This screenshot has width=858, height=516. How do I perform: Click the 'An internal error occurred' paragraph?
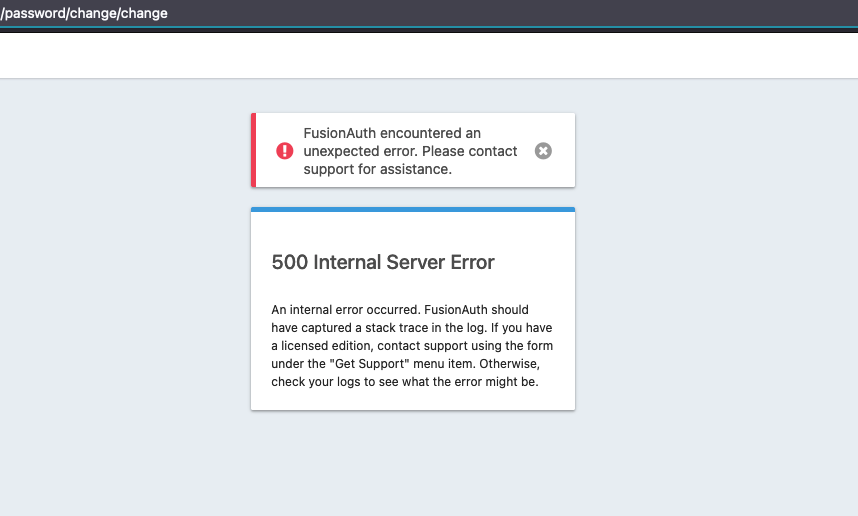[x=412, y=346]
